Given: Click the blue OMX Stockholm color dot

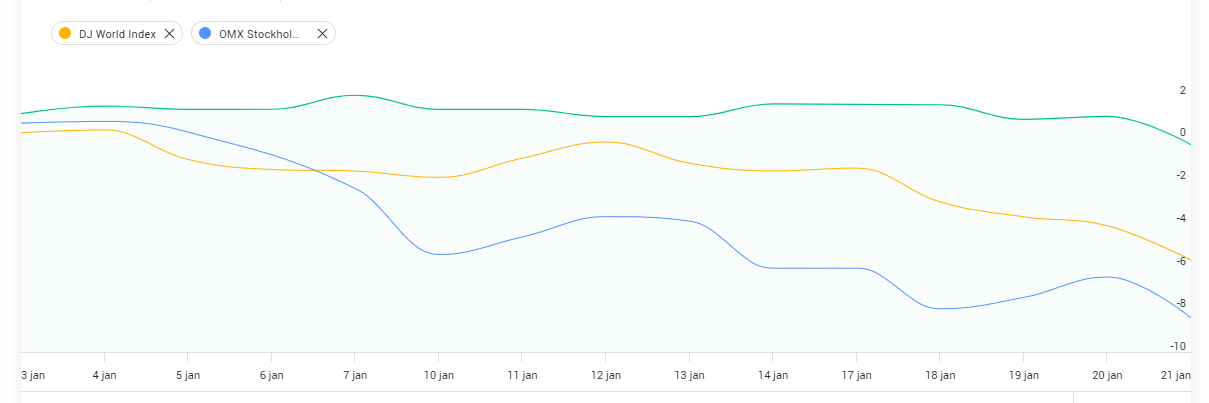Looking at the screenshot, I should (x=205, y=33).
